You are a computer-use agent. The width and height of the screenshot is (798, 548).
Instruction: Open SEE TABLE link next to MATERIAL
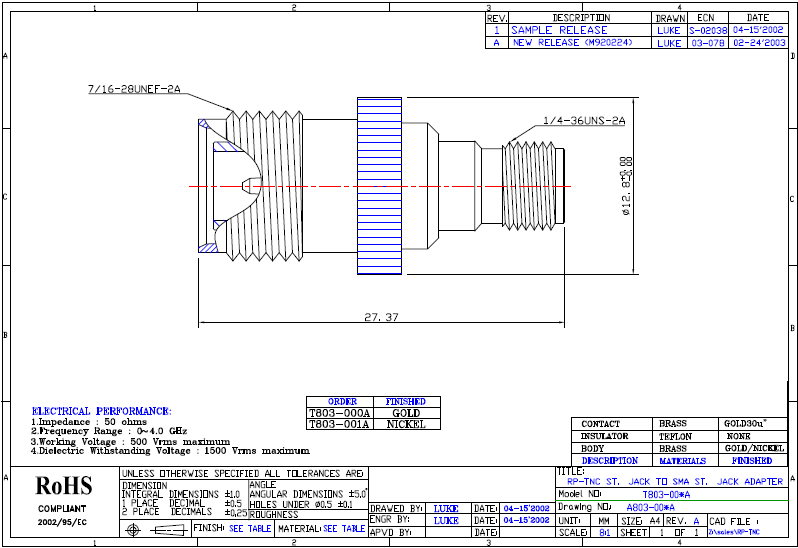click(x=344, y=528)
